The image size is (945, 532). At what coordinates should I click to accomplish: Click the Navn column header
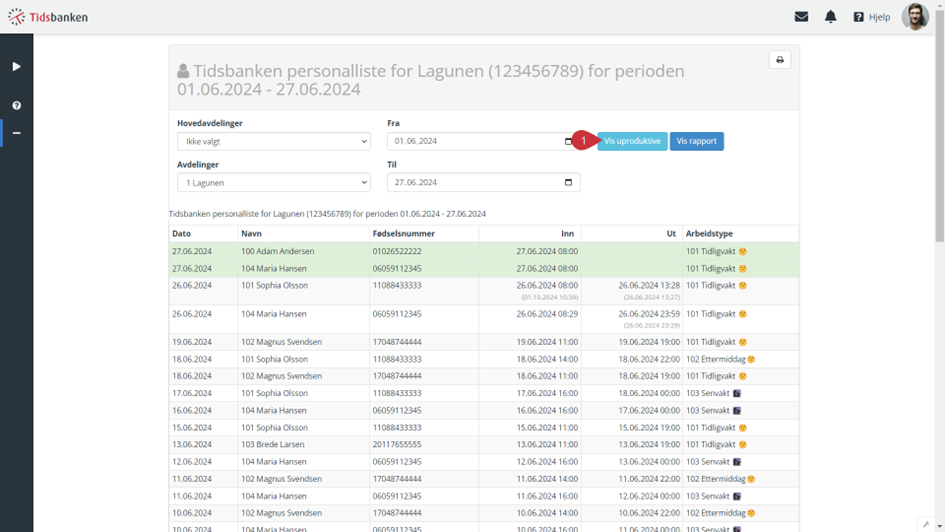pyautogui.click(x=251, y=234)
